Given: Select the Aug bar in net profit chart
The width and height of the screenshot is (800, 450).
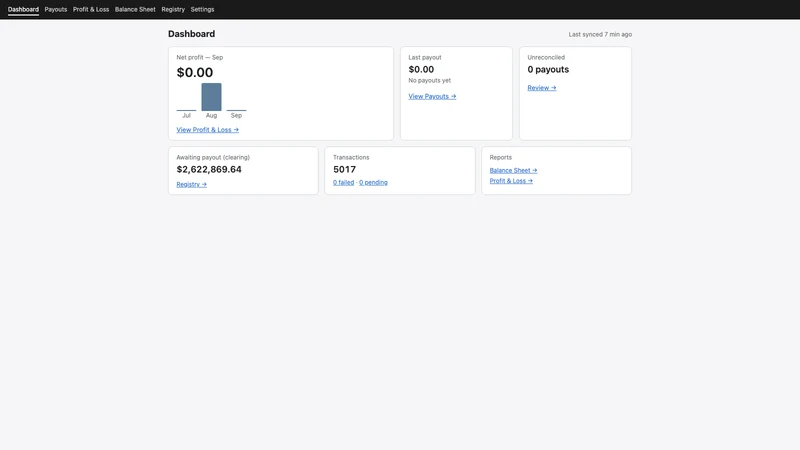Looking at the screenshot, I should pos(211,97).
